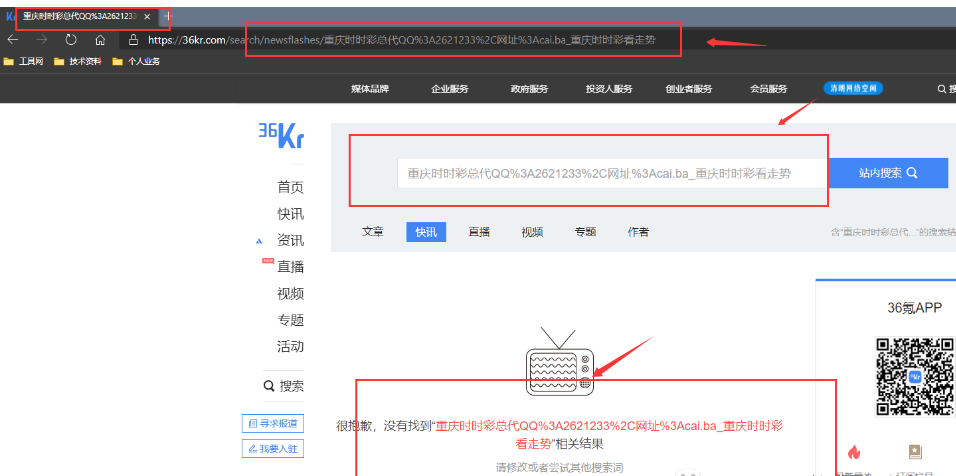Screen dimensions: 956x476
Task: Open 视频 in the sidebar
Action: pyautogui.click(x=290, y=294)
